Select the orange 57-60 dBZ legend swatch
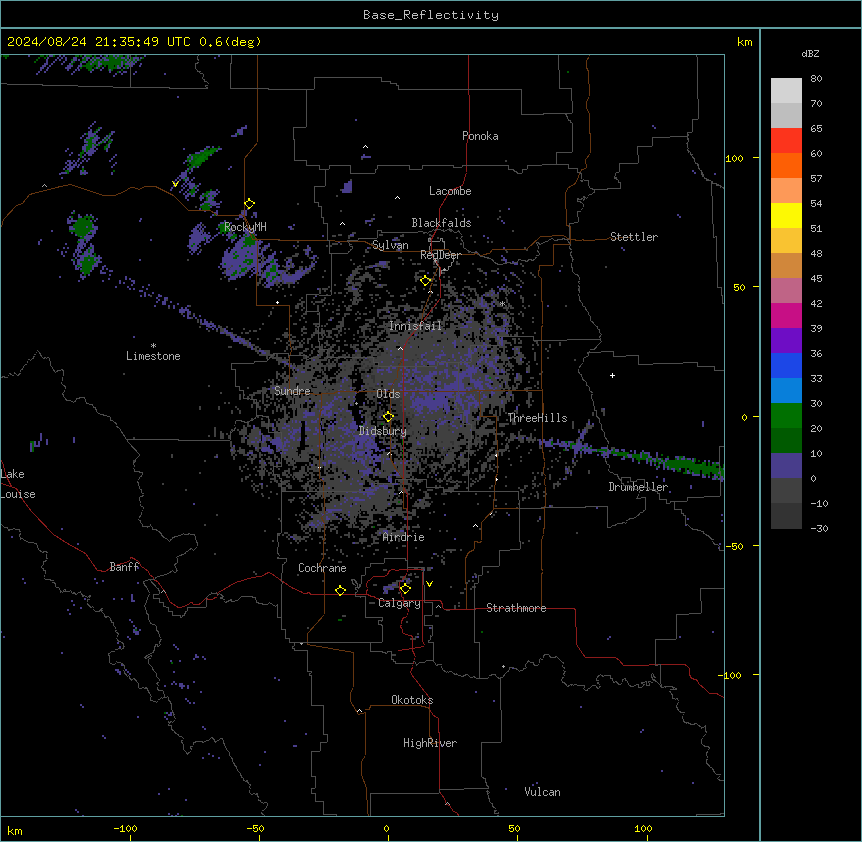This screenshot has width=862, height=842. [x=786, y=165]
